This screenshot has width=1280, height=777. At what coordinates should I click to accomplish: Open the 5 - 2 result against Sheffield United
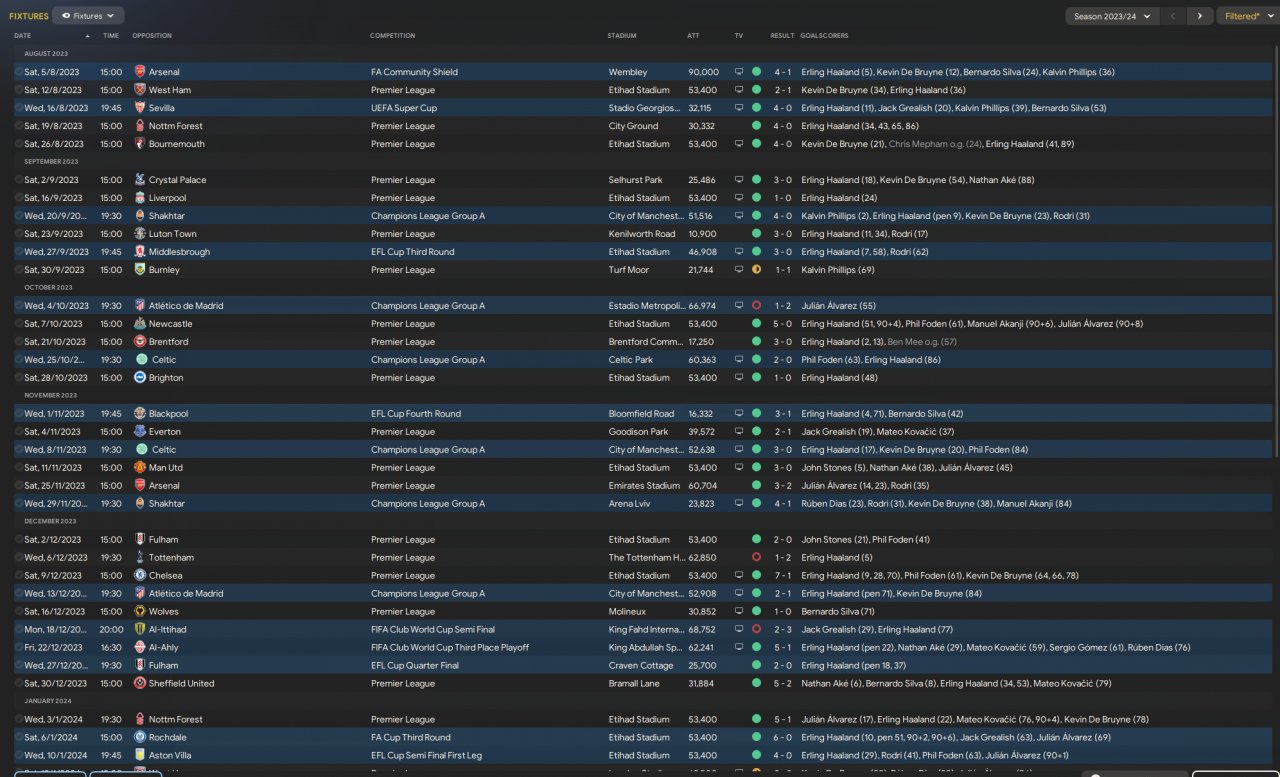[782, 684]
